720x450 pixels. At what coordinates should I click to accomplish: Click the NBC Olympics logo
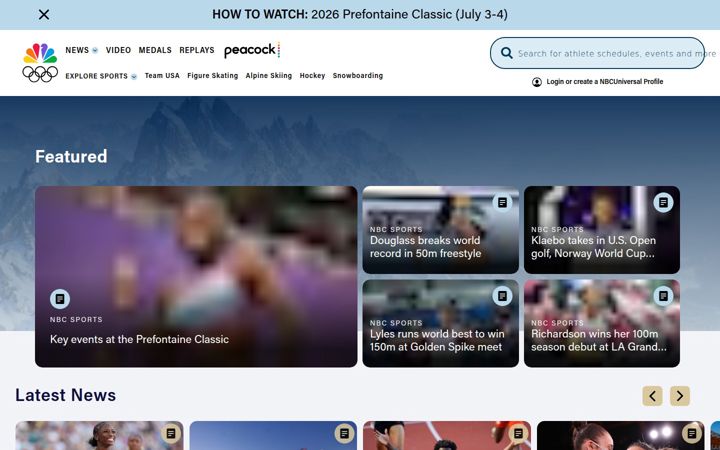(x=40, y=62)
